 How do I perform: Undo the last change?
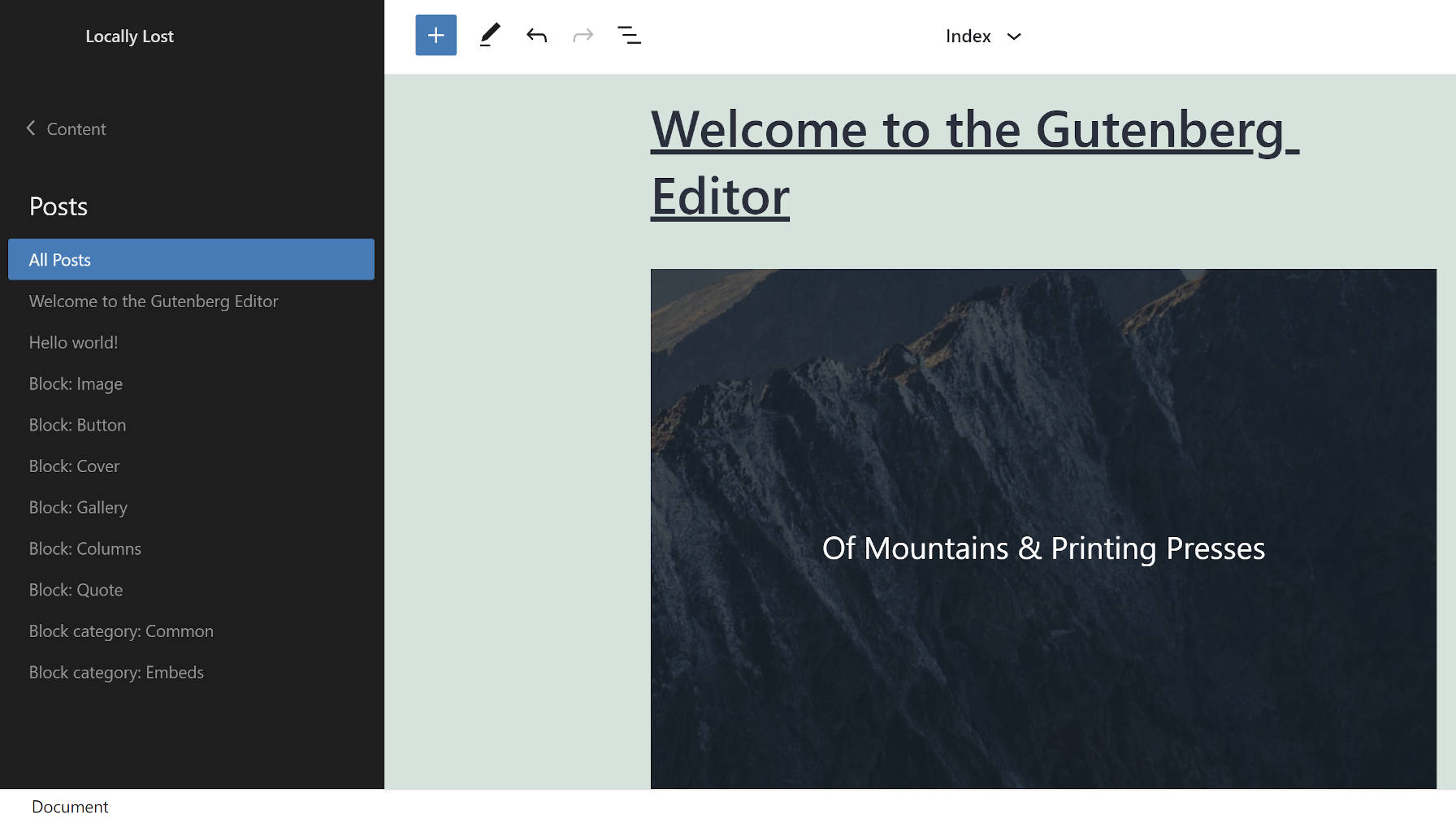point(536,35)
